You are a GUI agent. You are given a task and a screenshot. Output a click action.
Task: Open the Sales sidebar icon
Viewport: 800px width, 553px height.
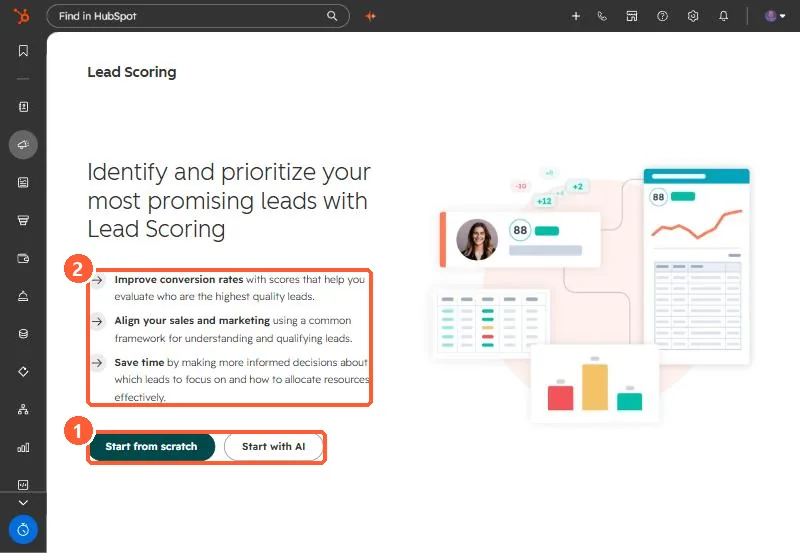pyautogui.click(x=23, y=220)
